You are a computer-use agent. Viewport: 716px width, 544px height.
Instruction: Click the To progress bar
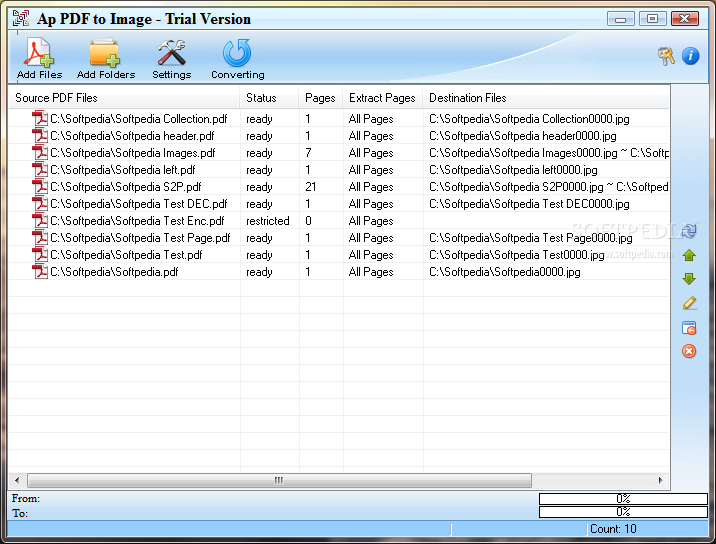pyautogui.click(x=623, y=512)
